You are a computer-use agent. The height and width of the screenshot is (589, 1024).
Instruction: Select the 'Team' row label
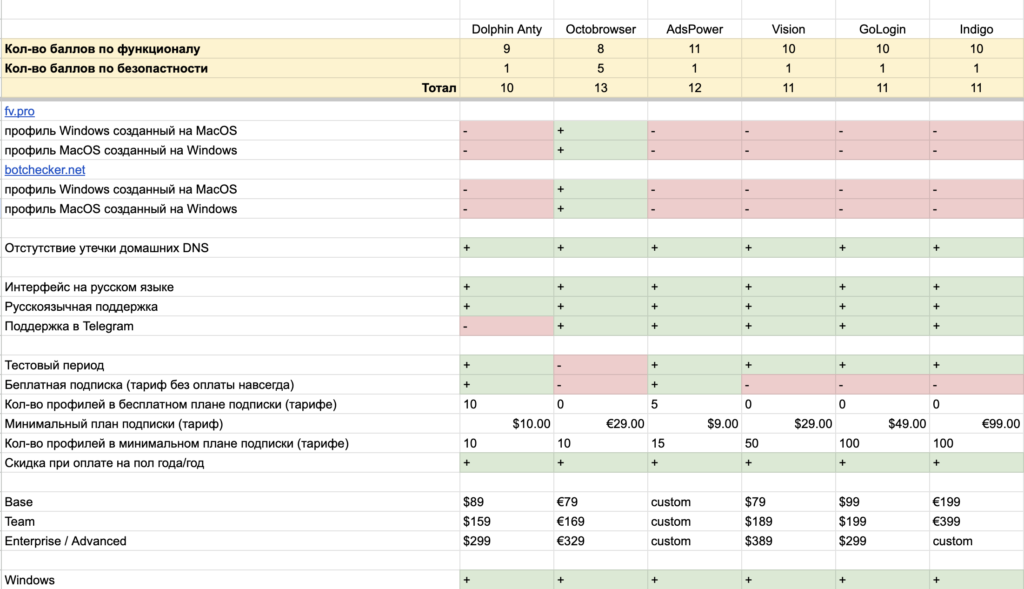tap(20, 522)
